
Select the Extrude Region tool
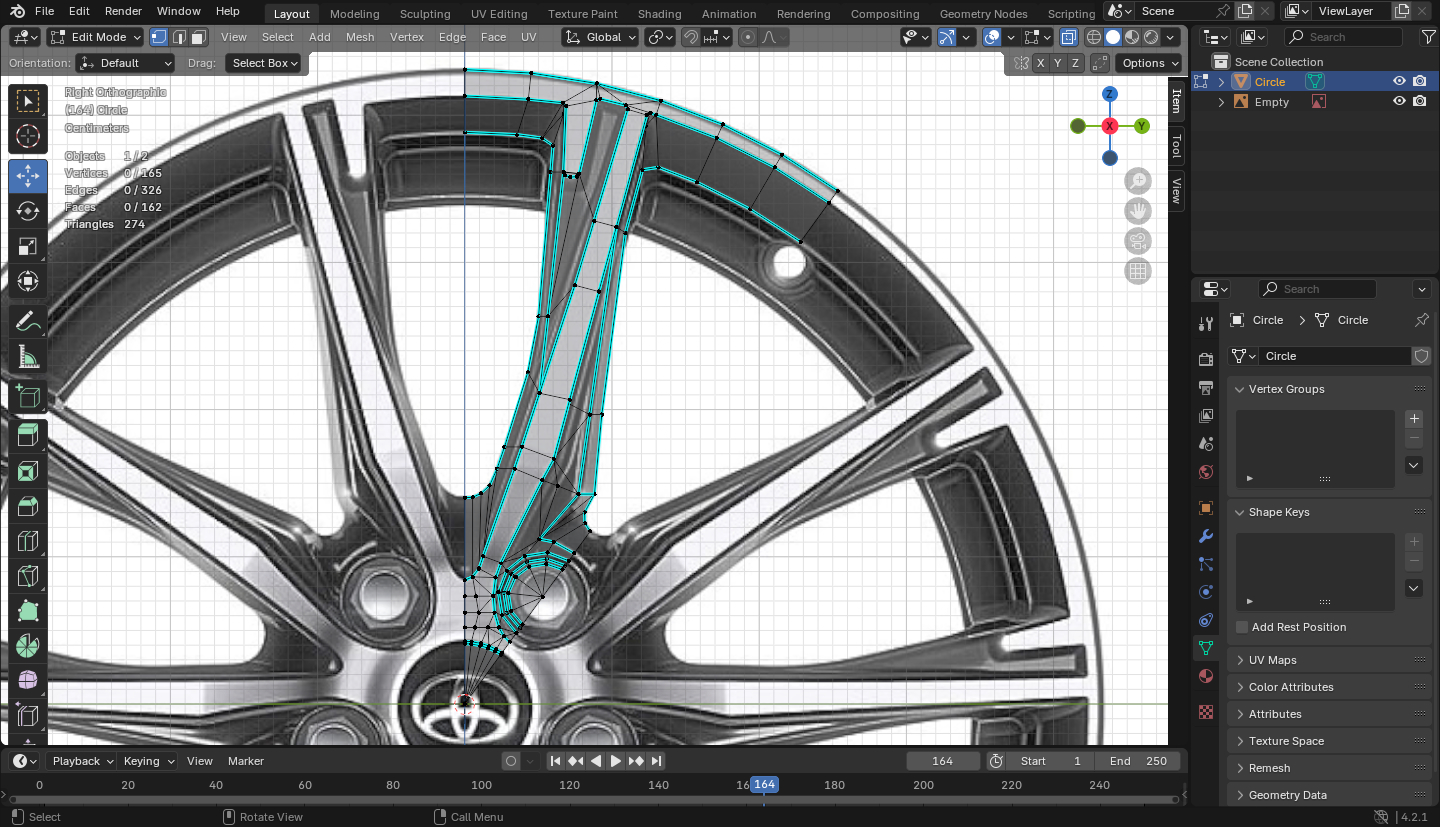click(x=28, y=434)
